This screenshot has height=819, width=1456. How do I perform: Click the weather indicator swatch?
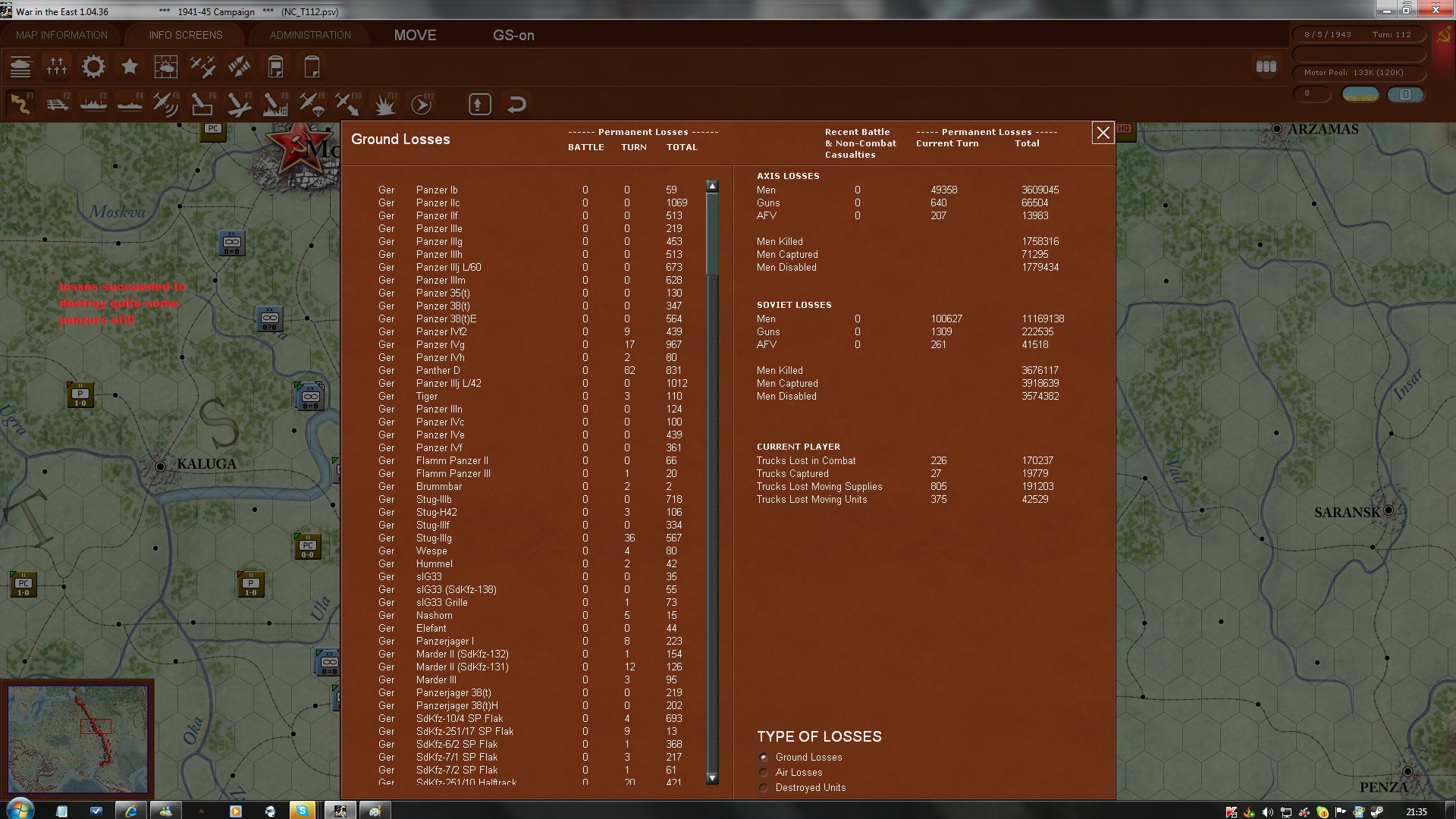[1360, 94]
